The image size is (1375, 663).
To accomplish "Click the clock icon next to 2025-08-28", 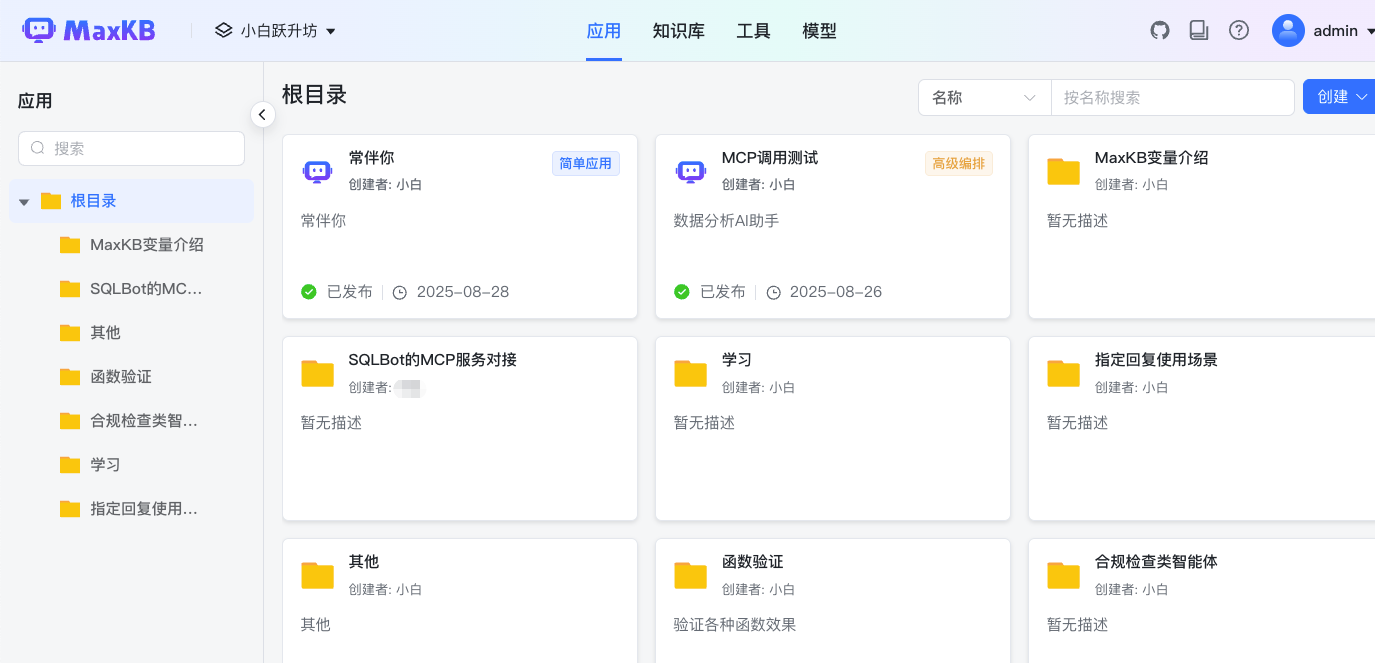I will click(x=399, y=291).
